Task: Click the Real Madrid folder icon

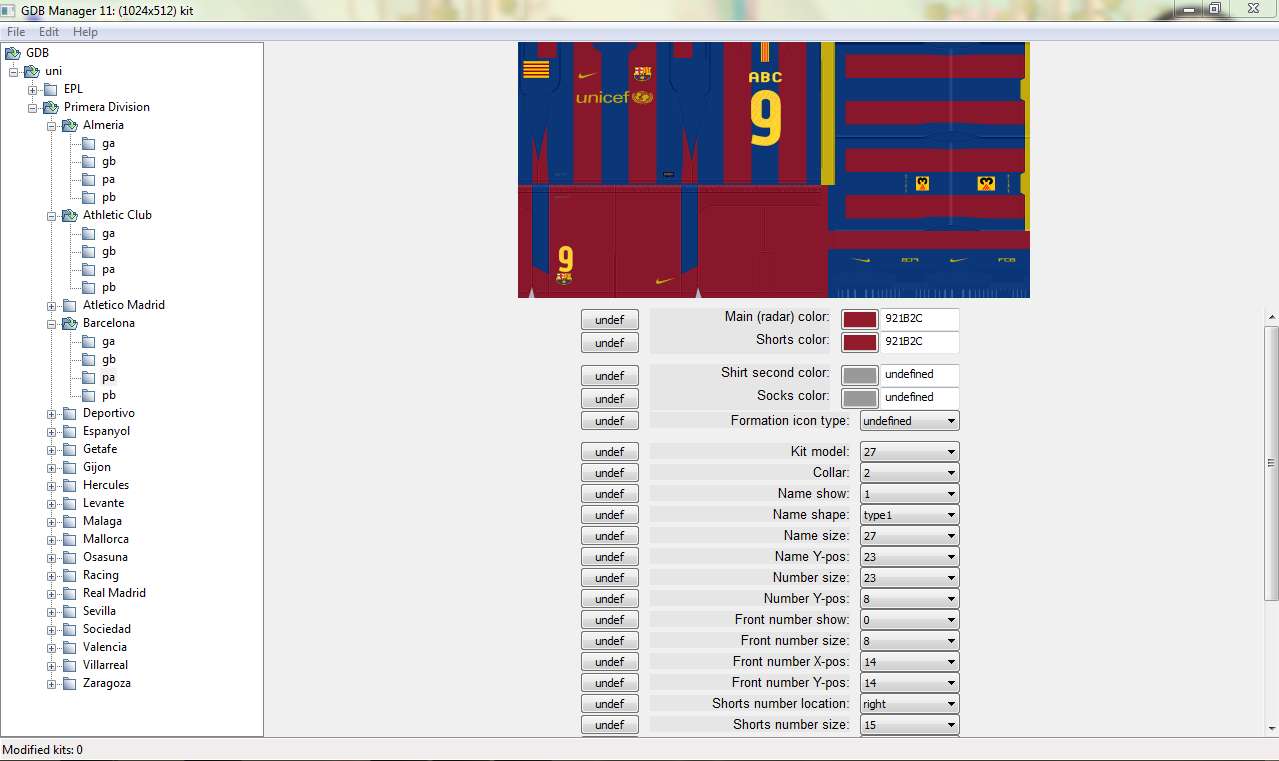Action: pos(69,593)
